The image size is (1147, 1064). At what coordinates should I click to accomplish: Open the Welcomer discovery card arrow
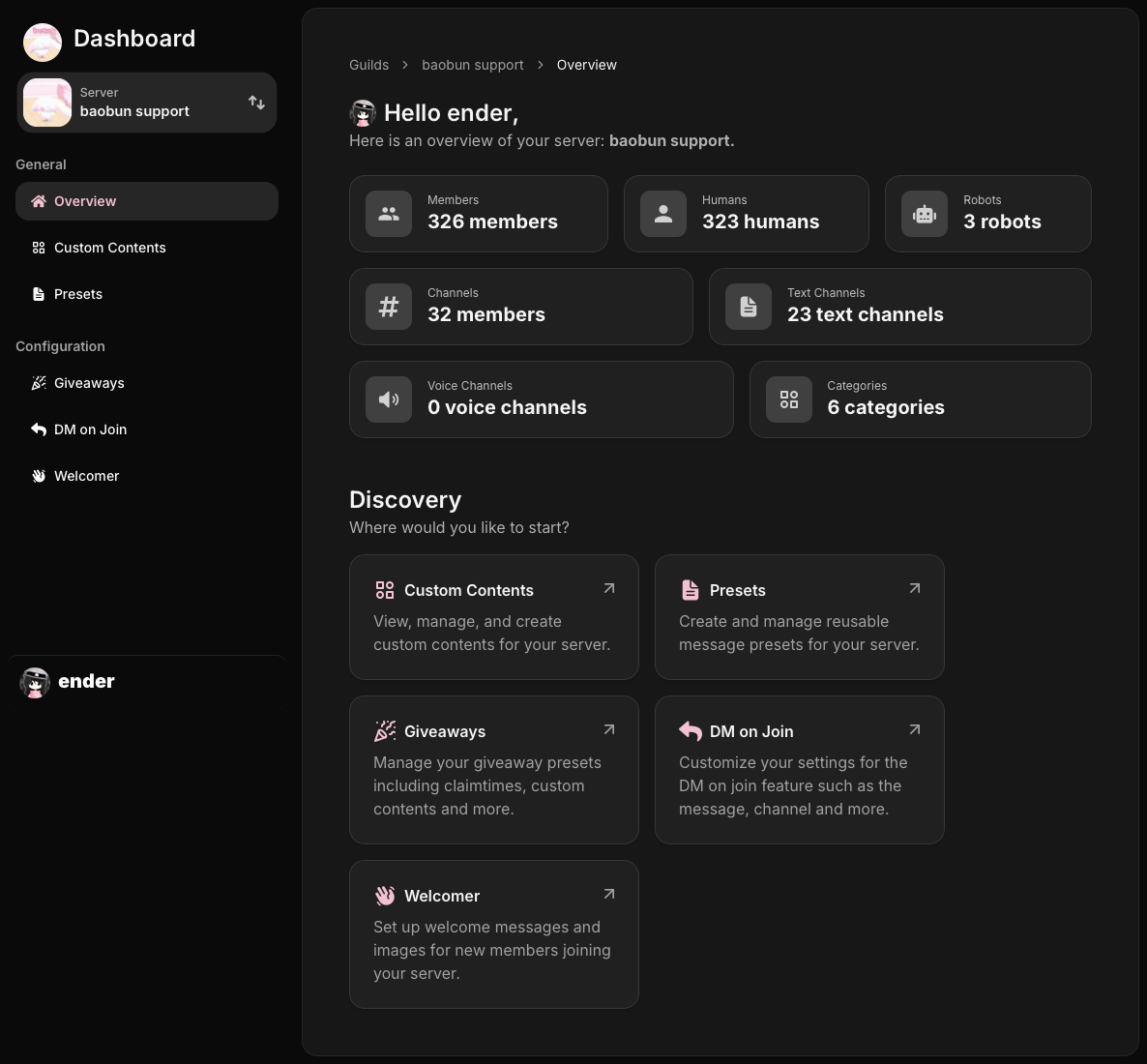[x=608, y=894]
